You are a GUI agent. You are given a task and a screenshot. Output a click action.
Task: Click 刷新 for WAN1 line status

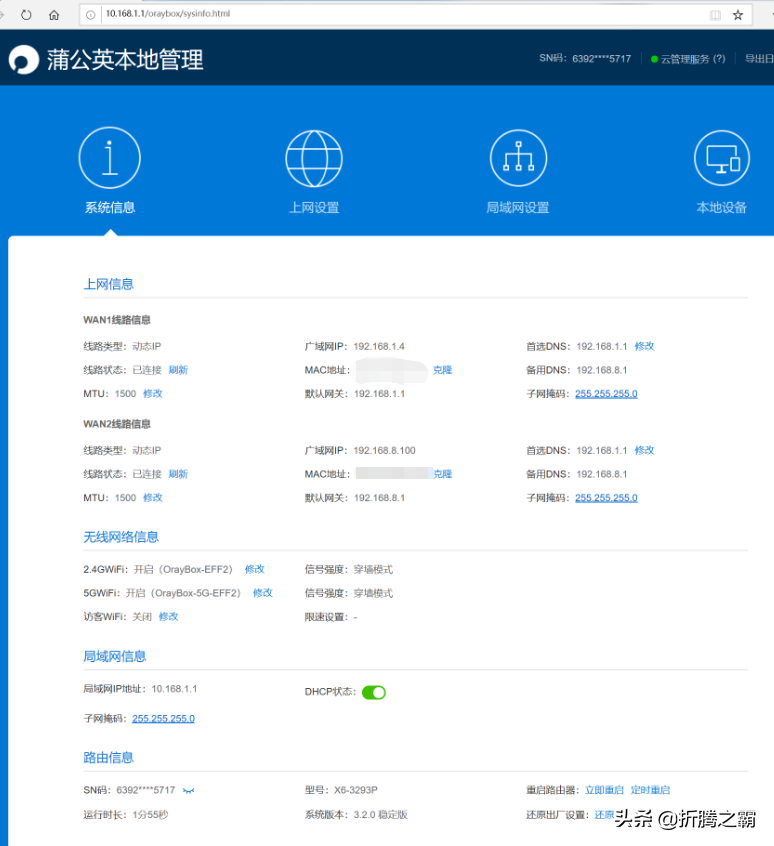tap(178, 370)
